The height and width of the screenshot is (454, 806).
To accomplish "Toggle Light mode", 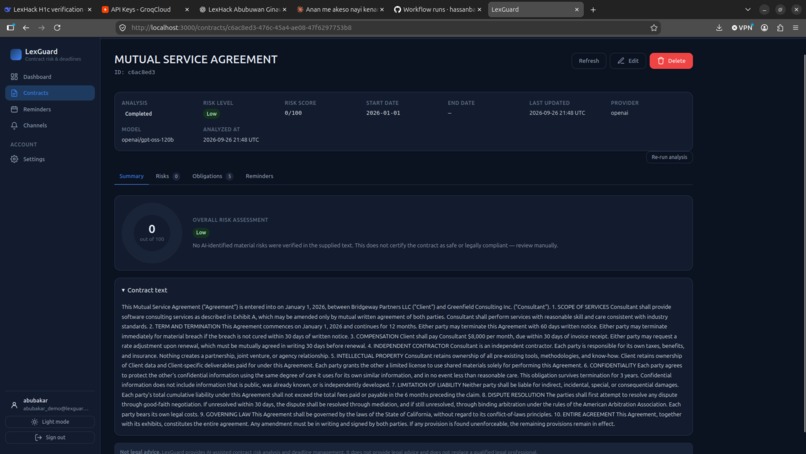I will tap(50, 422).
